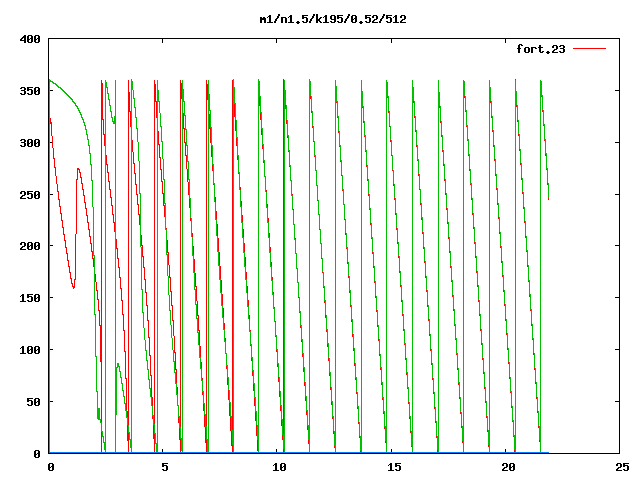Image resolution: width=640 pixels, height=480 pixels.
Task: Click the y-axis label 150
Action: pos(30,298)
